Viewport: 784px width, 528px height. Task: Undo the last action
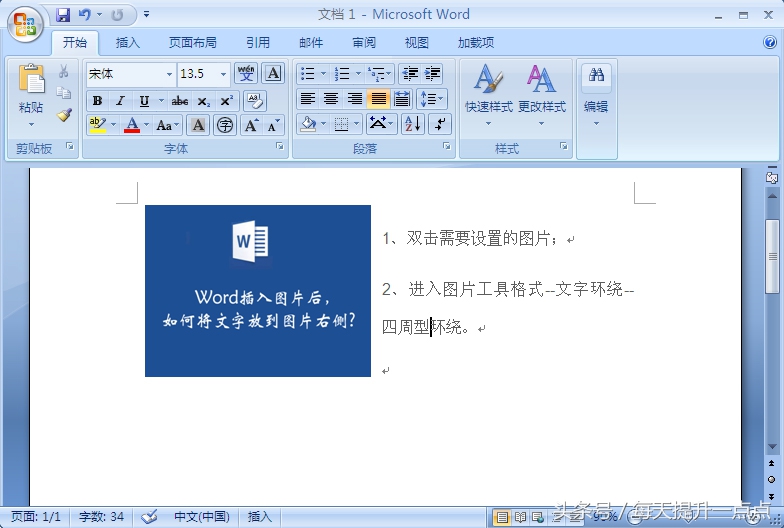pyautogui.click(x=84, y=14)
